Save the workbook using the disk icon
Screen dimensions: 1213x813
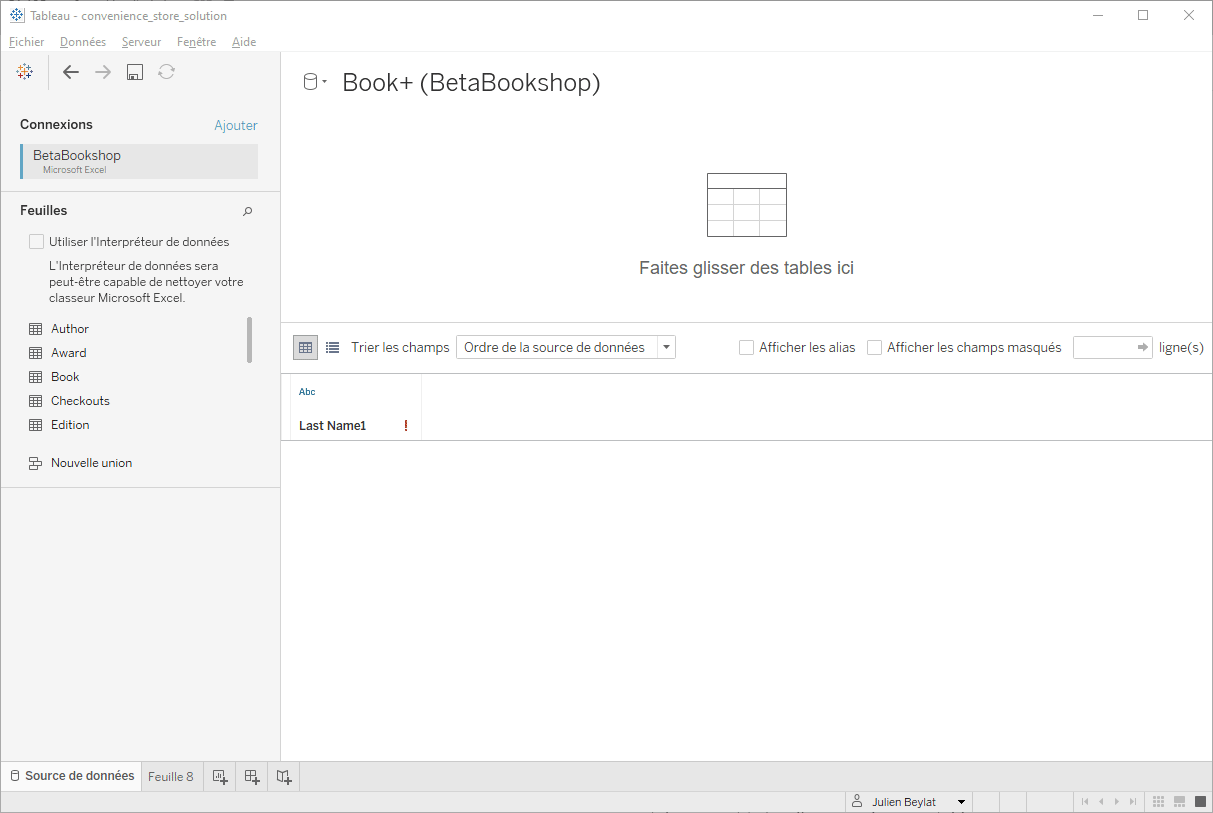(135, 72)
